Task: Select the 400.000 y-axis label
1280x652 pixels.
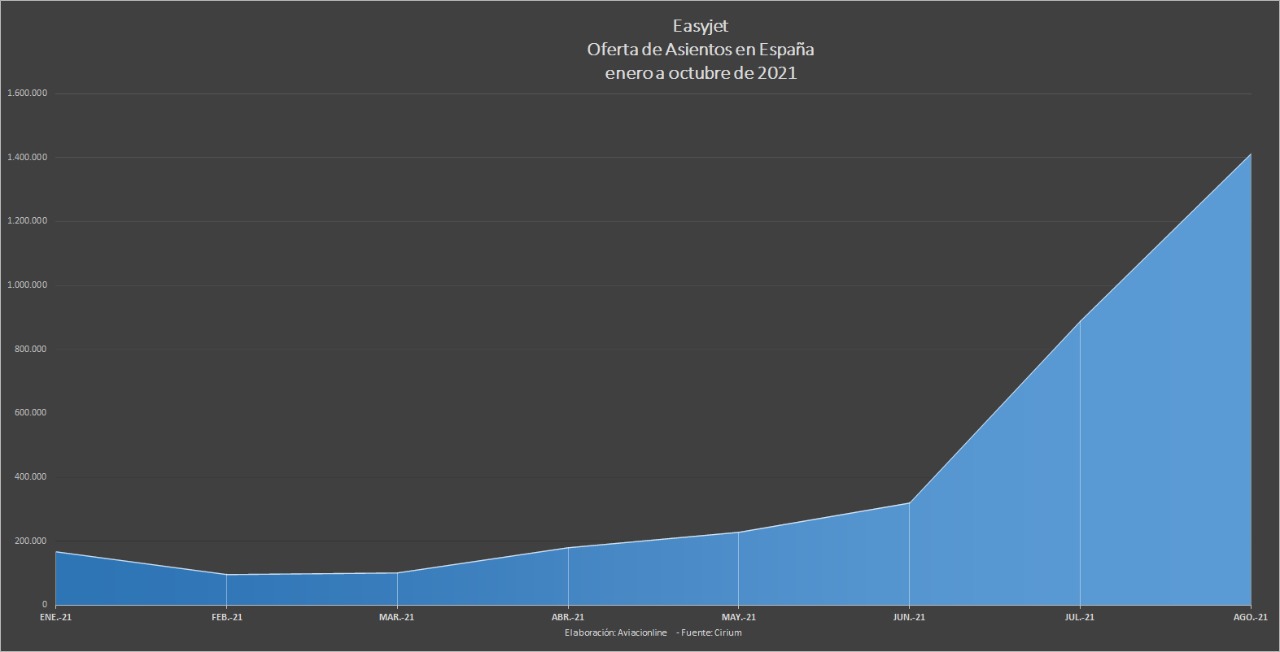Action: point(32,477)
